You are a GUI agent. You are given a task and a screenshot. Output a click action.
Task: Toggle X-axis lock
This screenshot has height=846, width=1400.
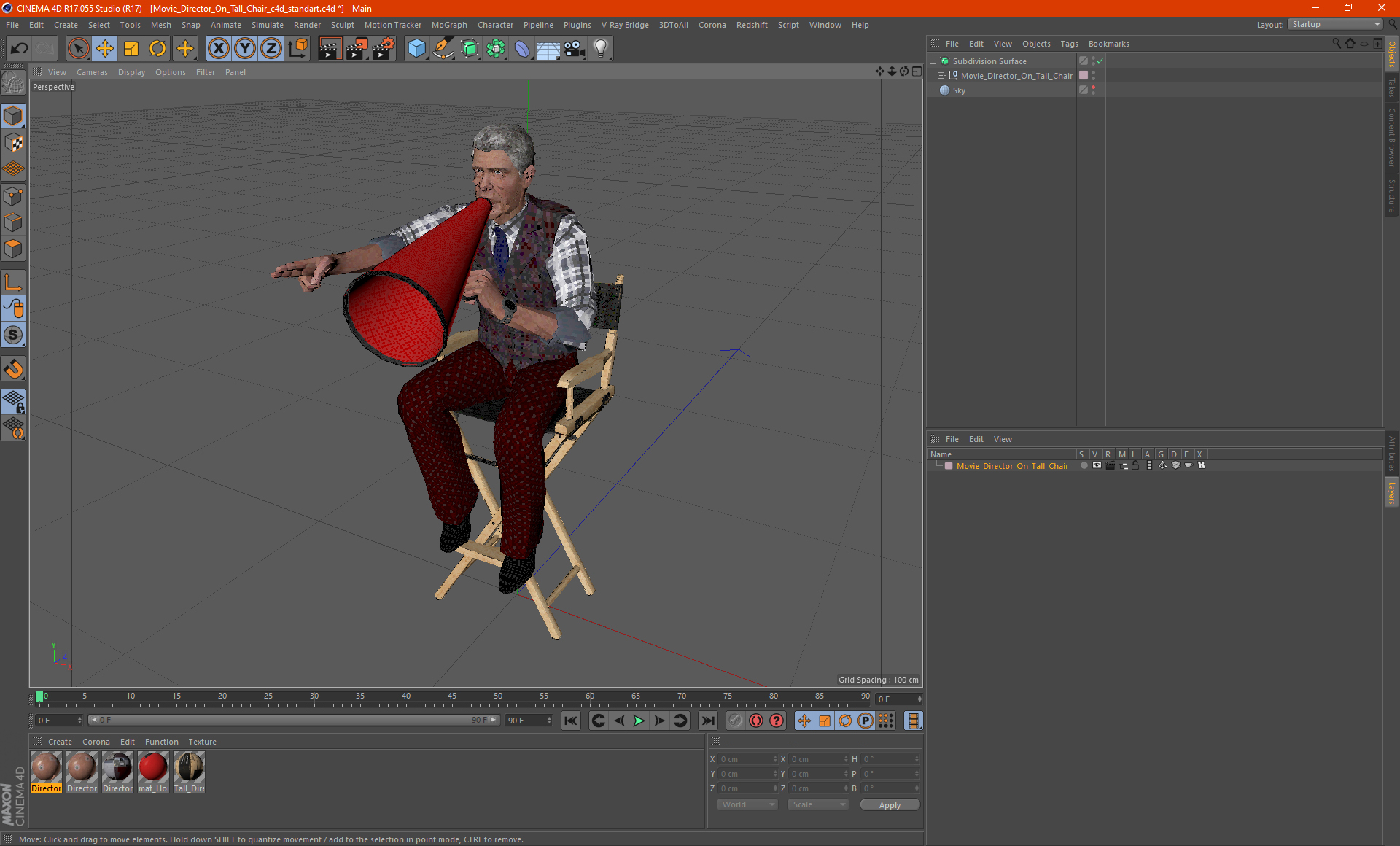[218, 49]
